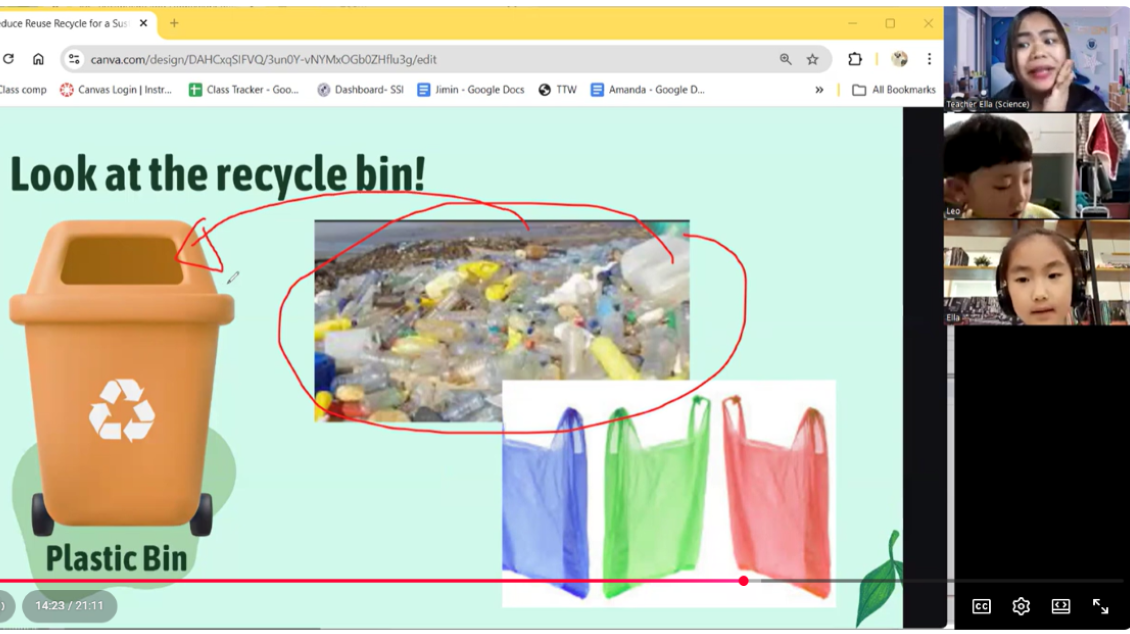Open Chrome three-dot menu

[929, 59]
